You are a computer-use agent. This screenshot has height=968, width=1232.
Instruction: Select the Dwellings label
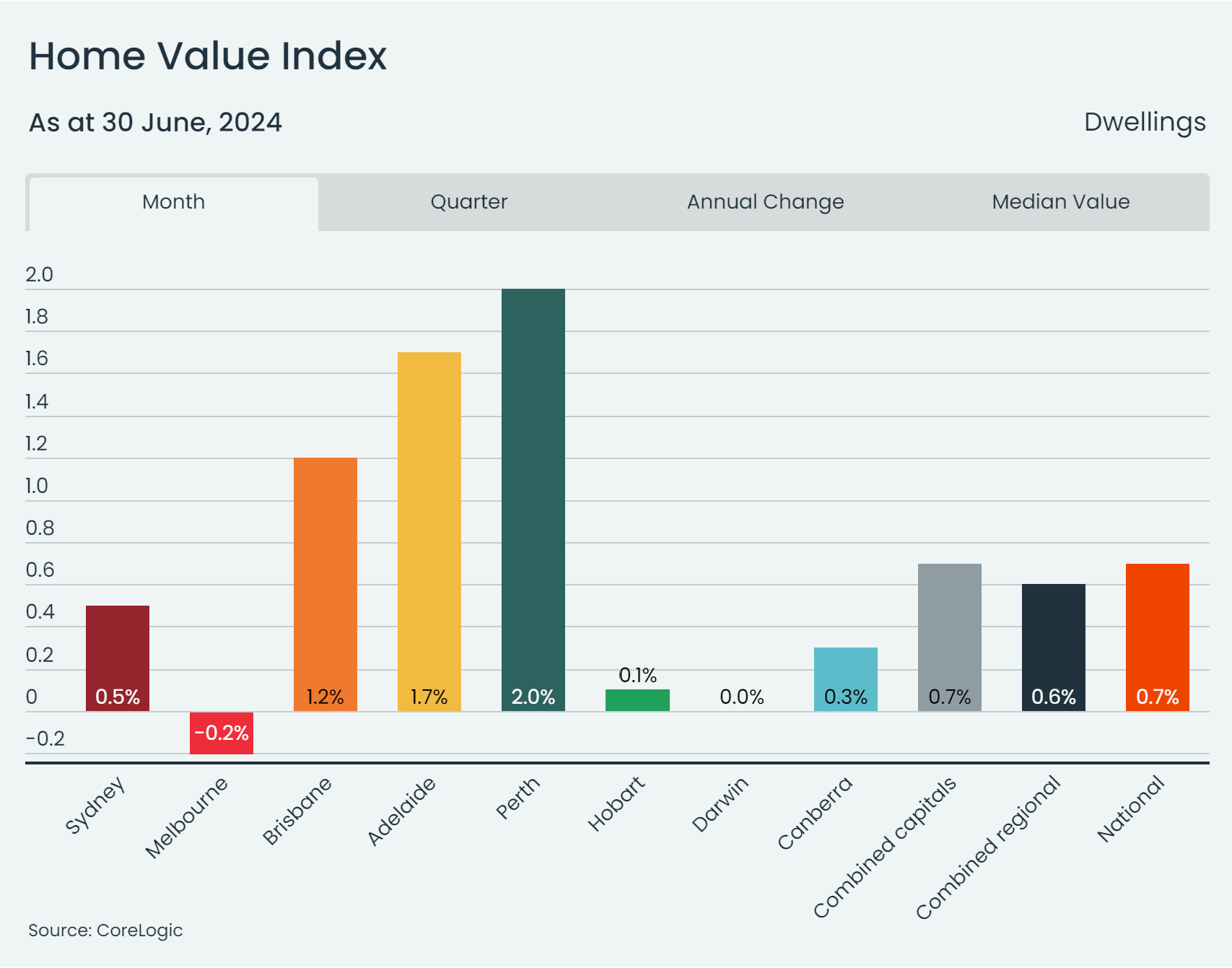(x=1143, y=122)
